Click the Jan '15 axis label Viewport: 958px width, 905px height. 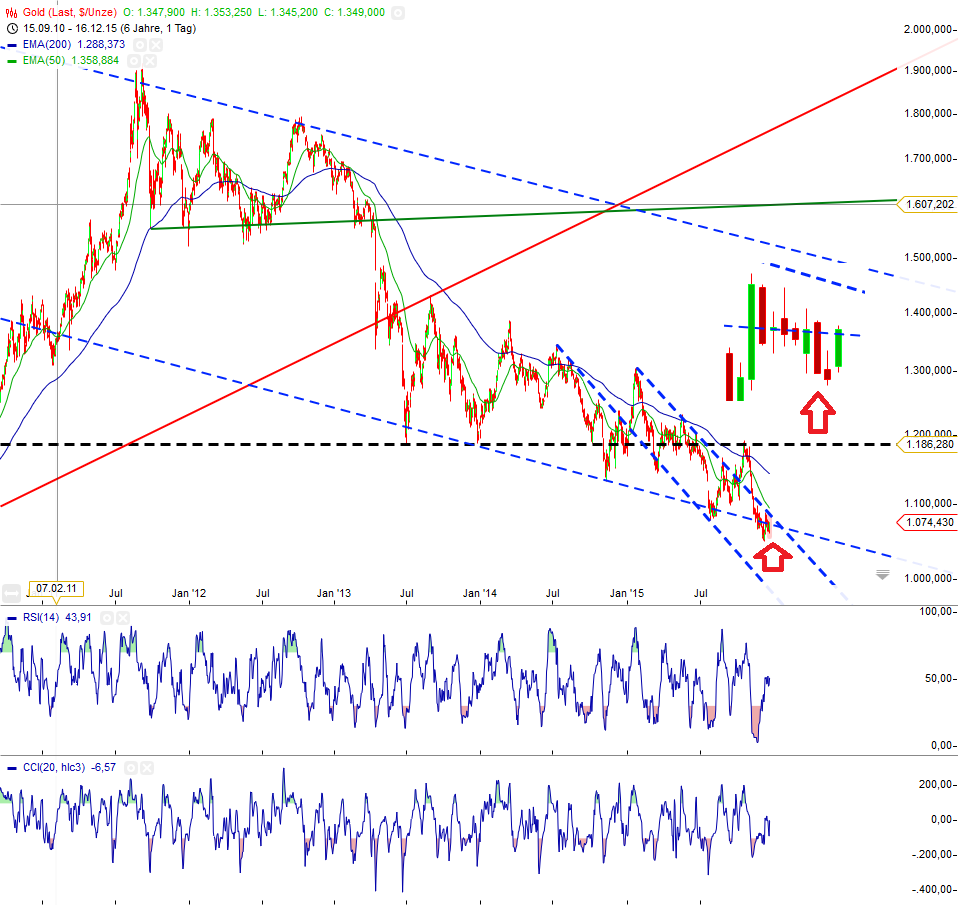click(628, 593)
